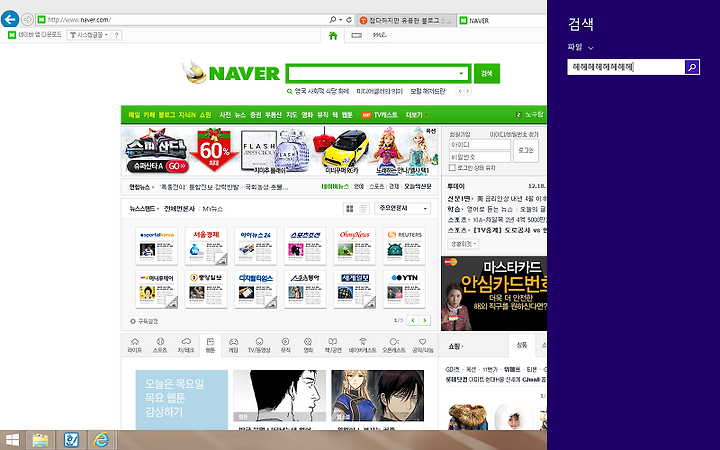Click the 라이프 house icon tab
The image size is (720, 450).
pyautogui.click(x=135, y=345)
